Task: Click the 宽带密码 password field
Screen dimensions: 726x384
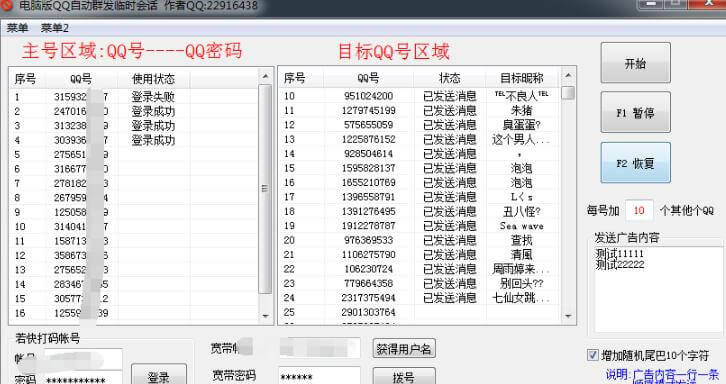Action: pyautogui.click(x=319, y=376)
